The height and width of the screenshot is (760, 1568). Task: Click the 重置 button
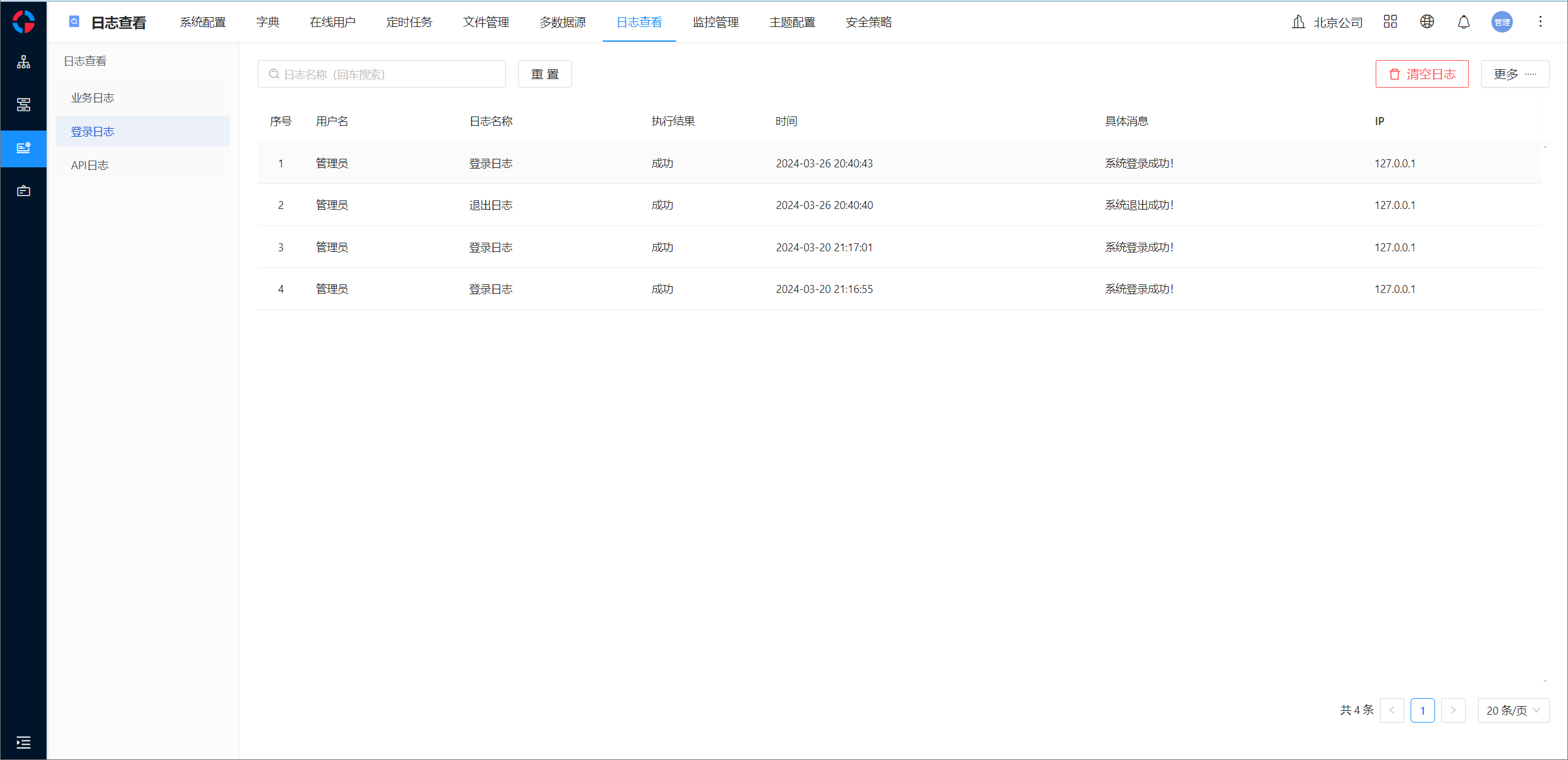point(545,74)
